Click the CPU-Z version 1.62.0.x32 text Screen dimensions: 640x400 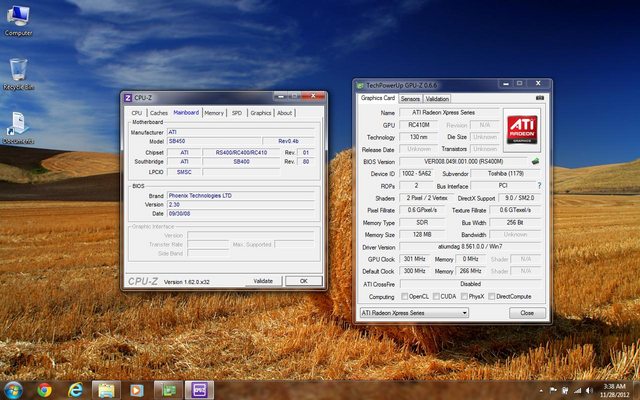point(187,282)
